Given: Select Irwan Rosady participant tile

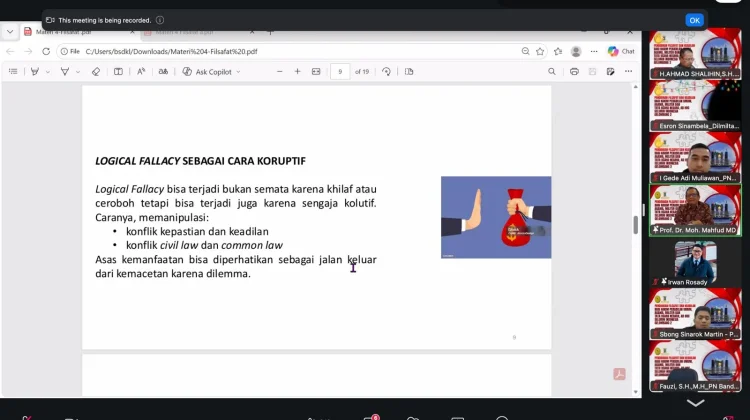Looking at the screenshot, I should (695, 262).
